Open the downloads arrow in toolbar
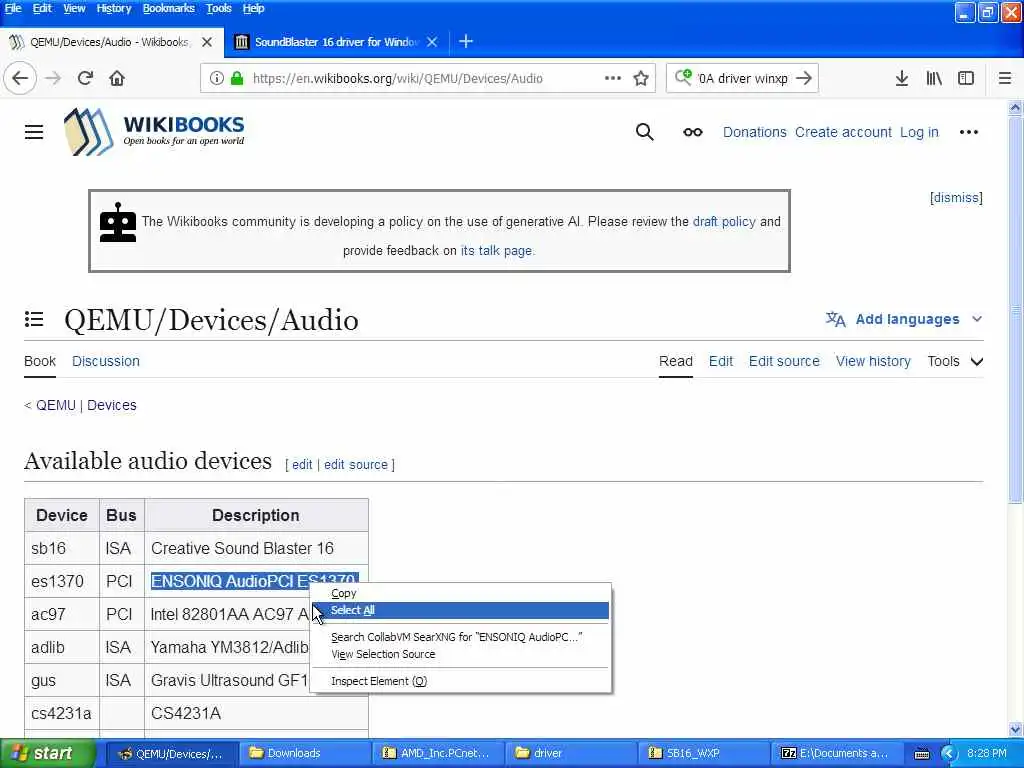This screenshot has height=768, width=1024. (x=901, y=78)
